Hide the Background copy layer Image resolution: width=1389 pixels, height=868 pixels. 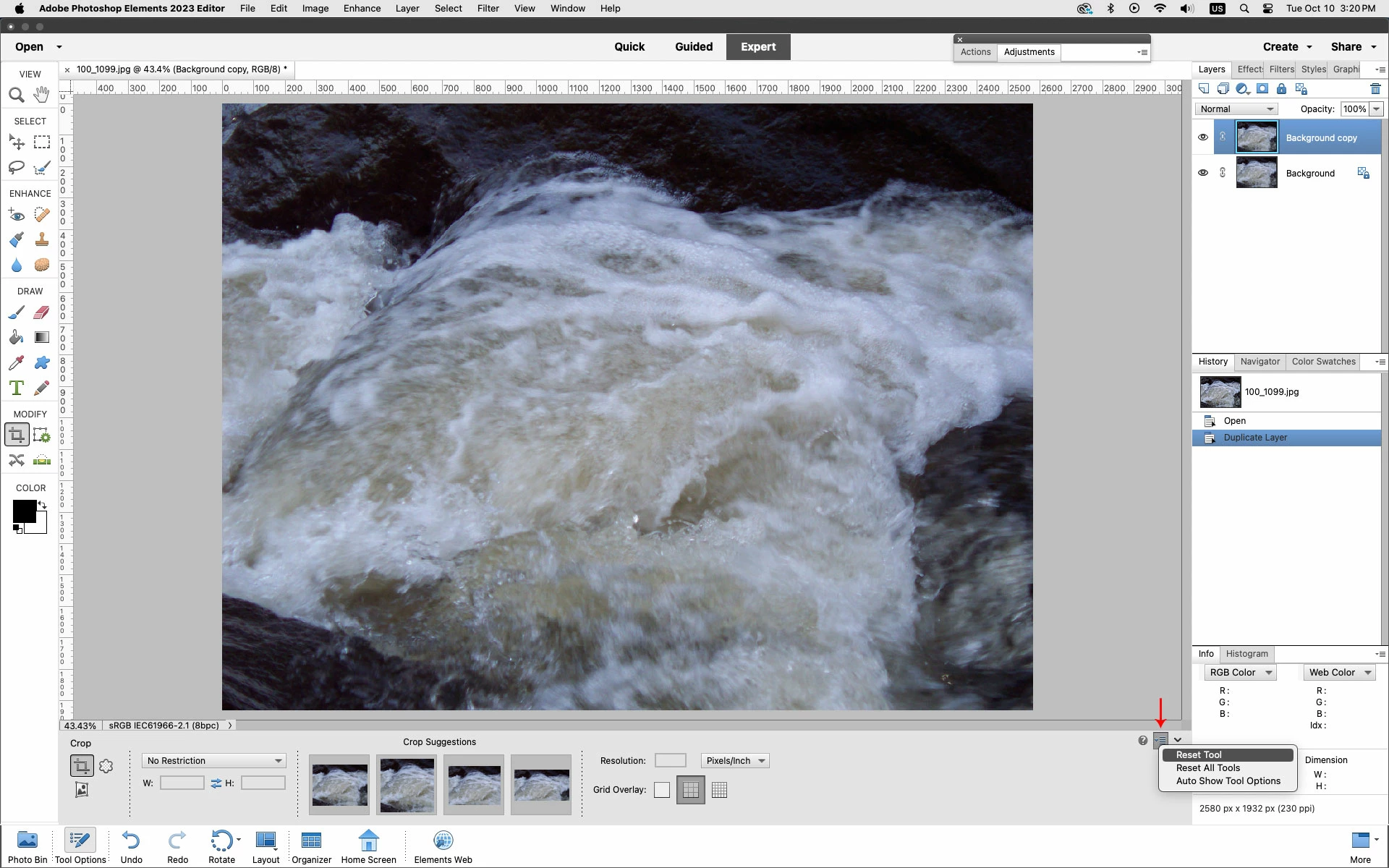tap(1203, 137)
